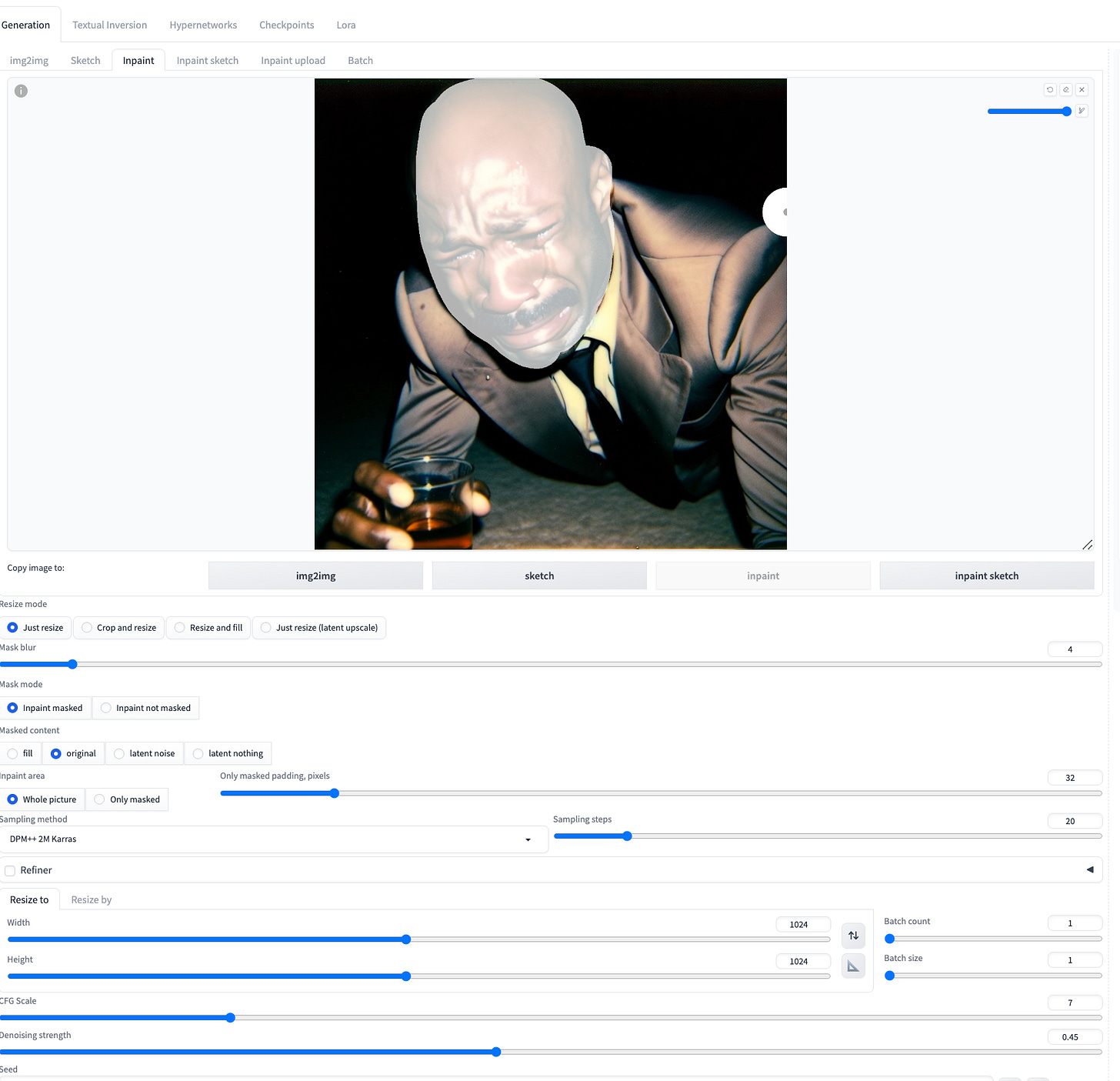
Task: Copy image to img2img button
Action: click(x=315, y=576)
